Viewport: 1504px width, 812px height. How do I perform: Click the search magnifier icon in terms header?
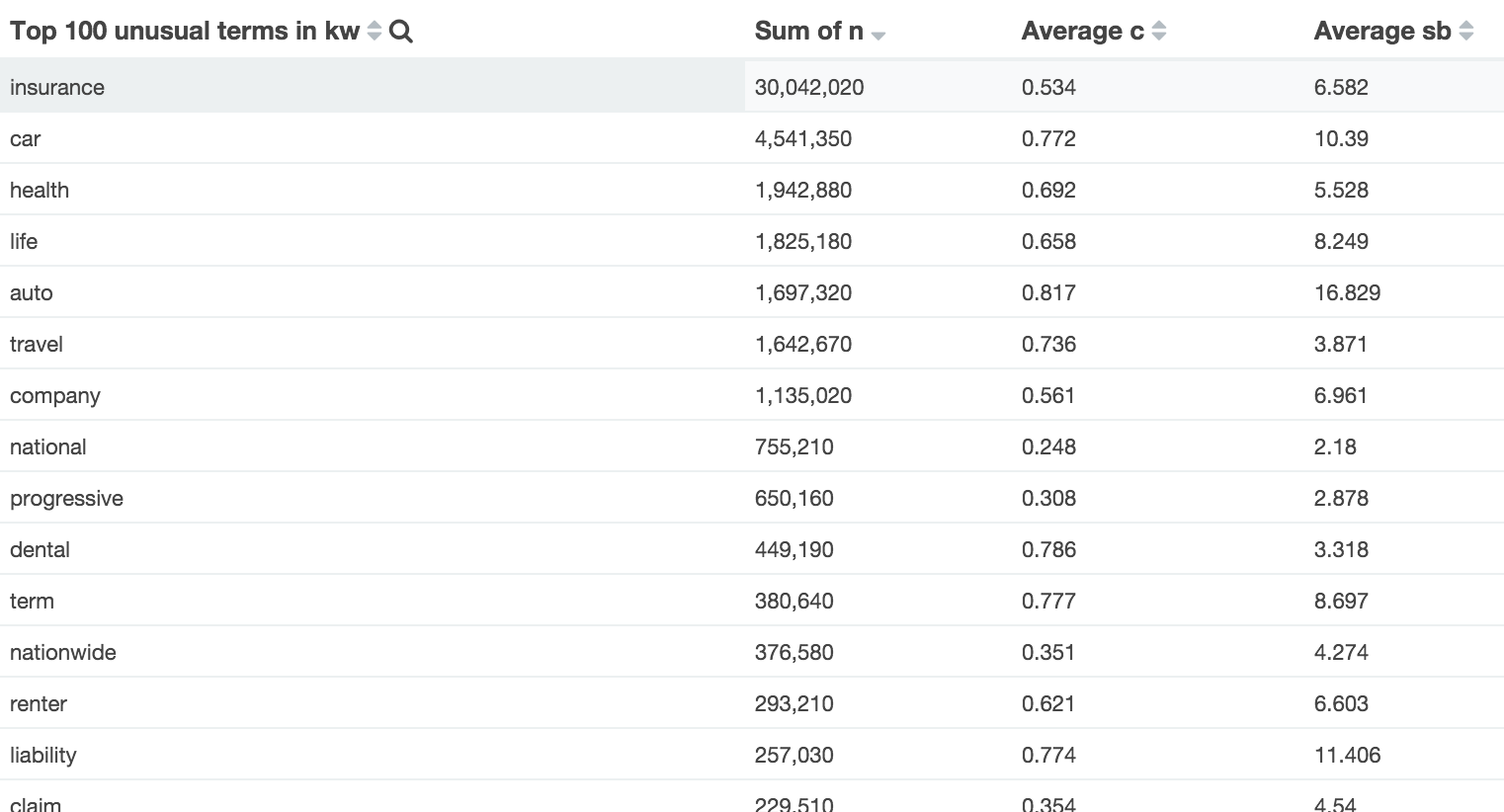tap(401, 32)
